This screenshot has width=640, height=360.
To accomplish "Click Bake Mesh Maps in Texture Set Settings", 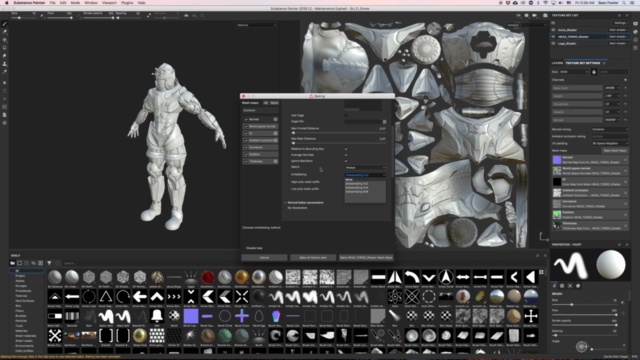I will coord(615,151).
